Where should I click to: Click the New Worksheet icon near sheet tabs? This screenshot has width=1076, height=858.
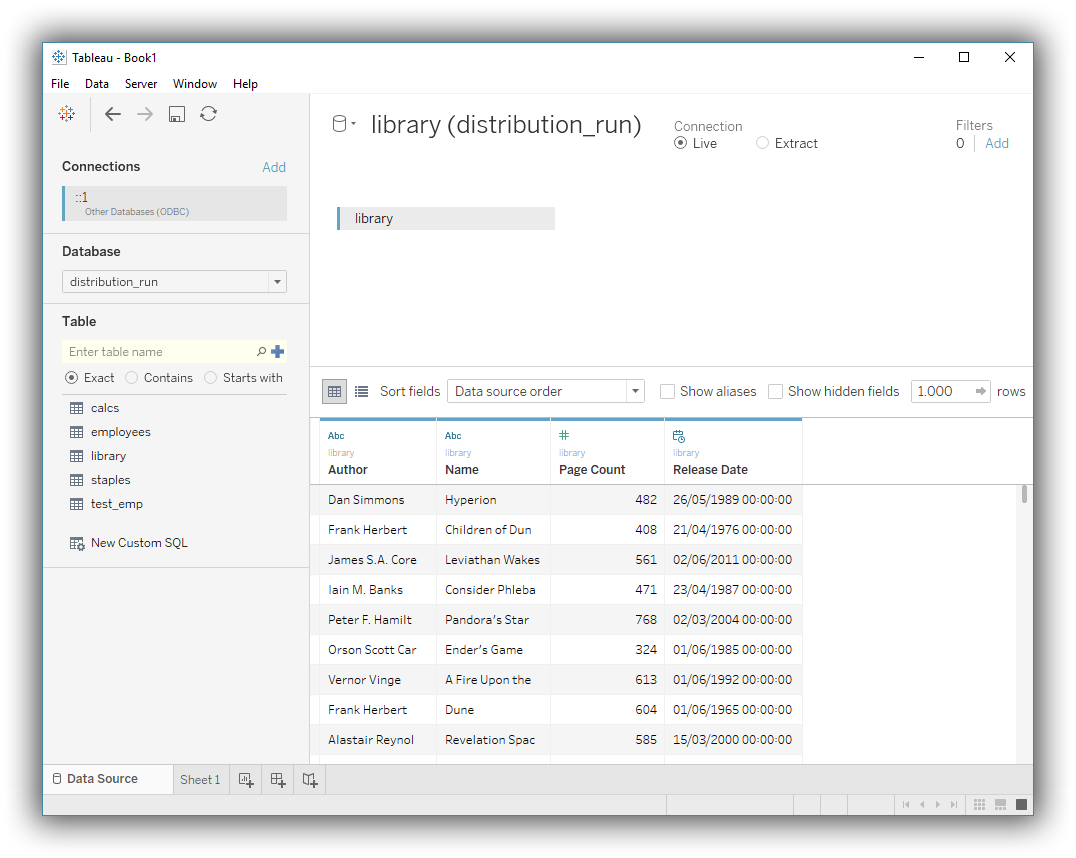pos(245,779)
